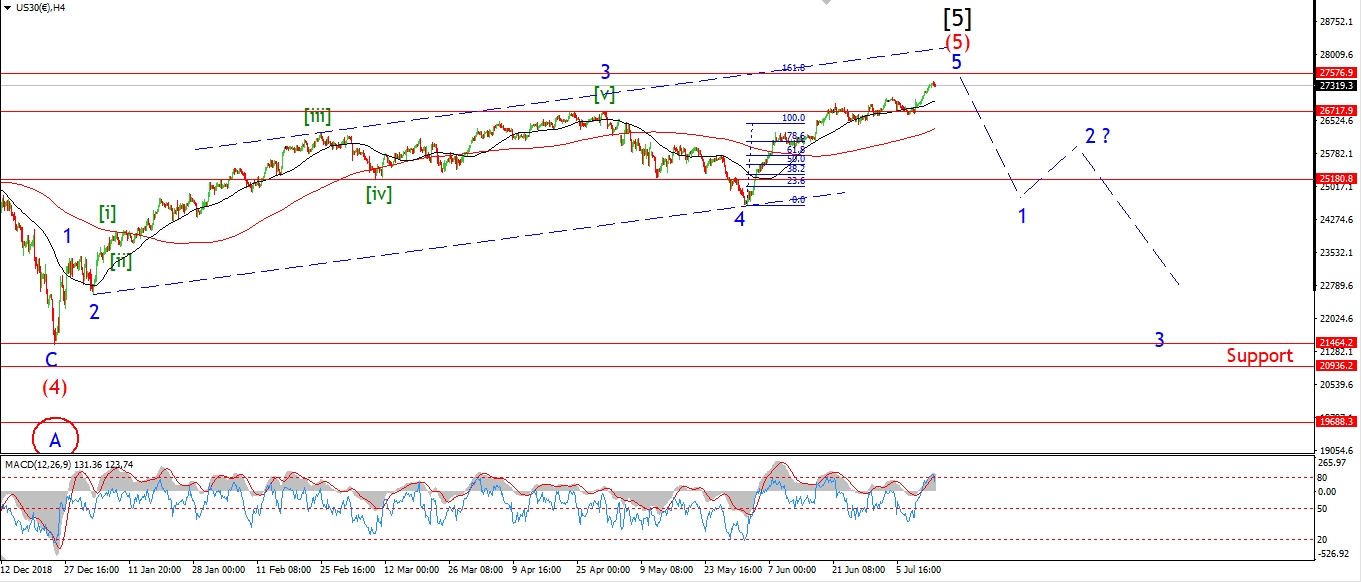Select the 161.8 Fibonacci extension label

(794, 68)
